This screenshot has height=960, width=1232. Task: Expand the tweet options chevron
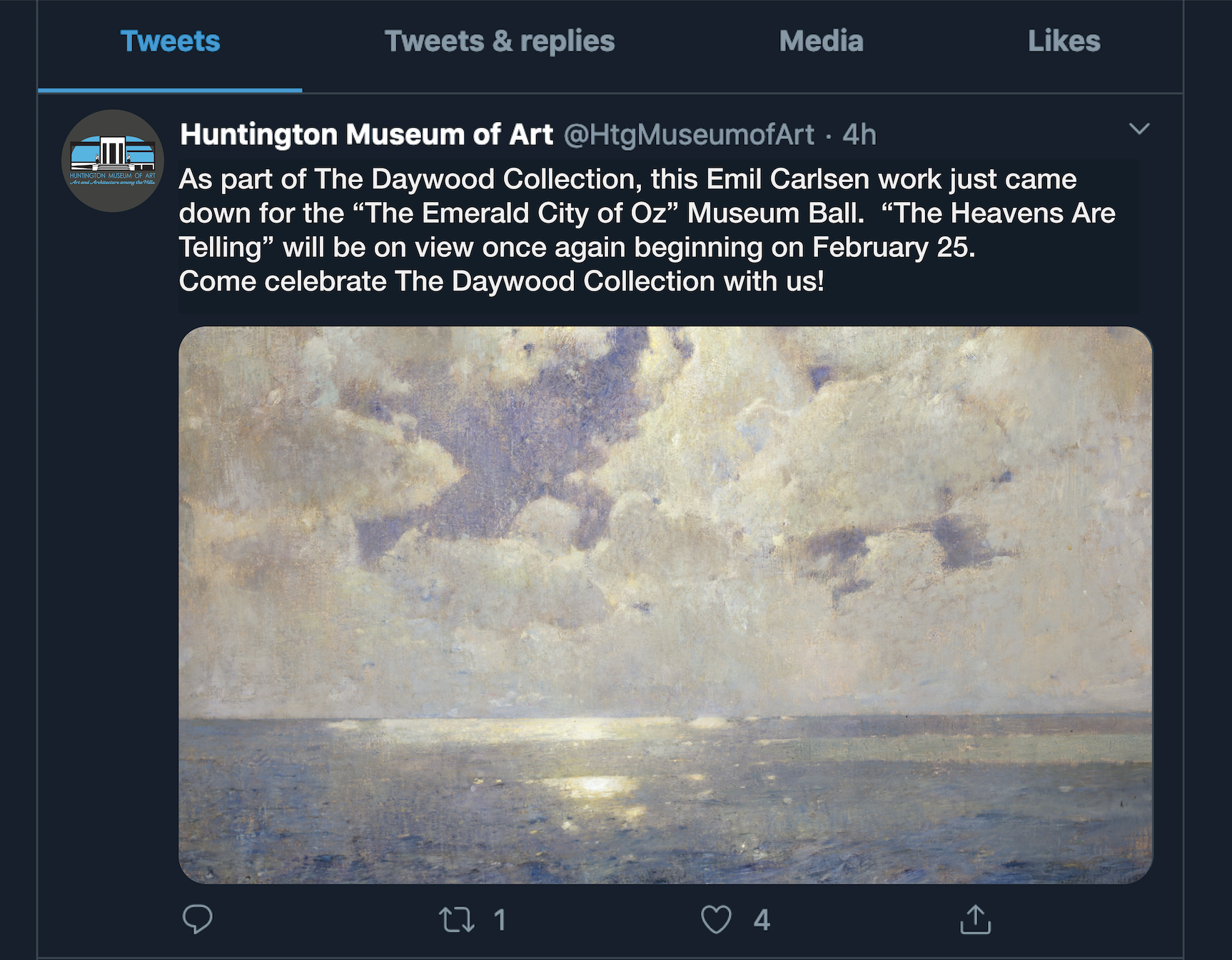(x=1139, y=129)
